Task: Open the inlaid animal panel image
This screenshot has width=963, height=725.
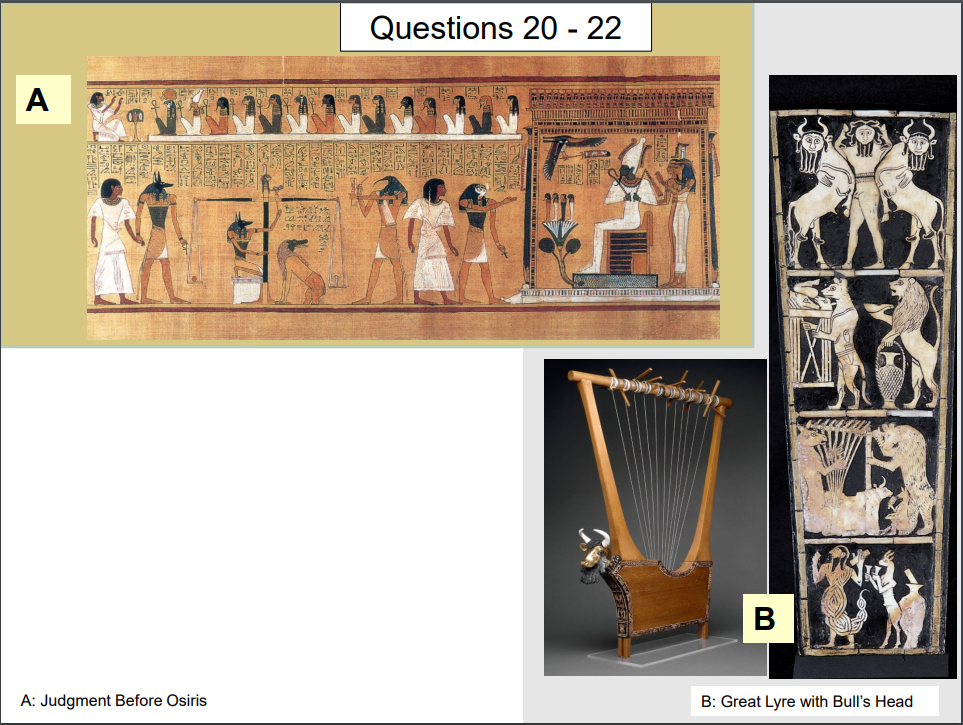Action: (x=863, y=377)
